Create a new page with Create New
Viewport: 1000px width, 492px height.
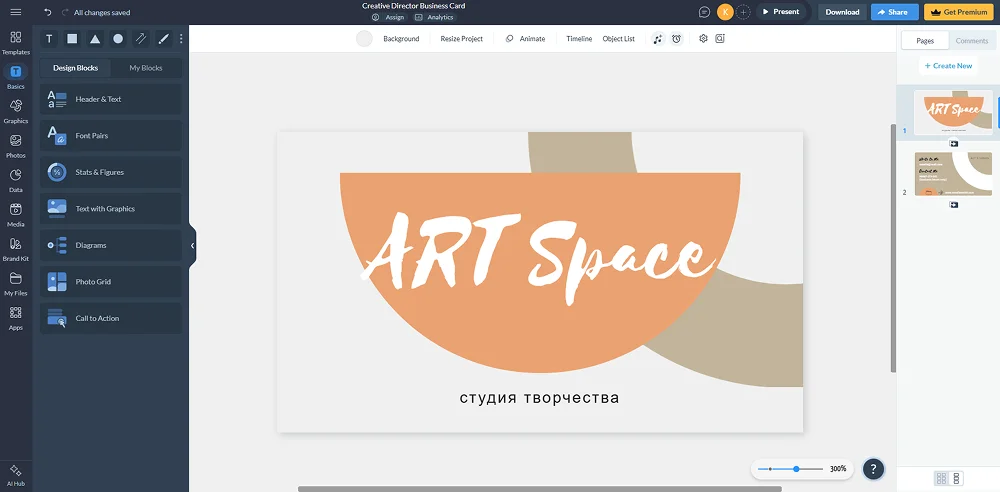point(948,66)
